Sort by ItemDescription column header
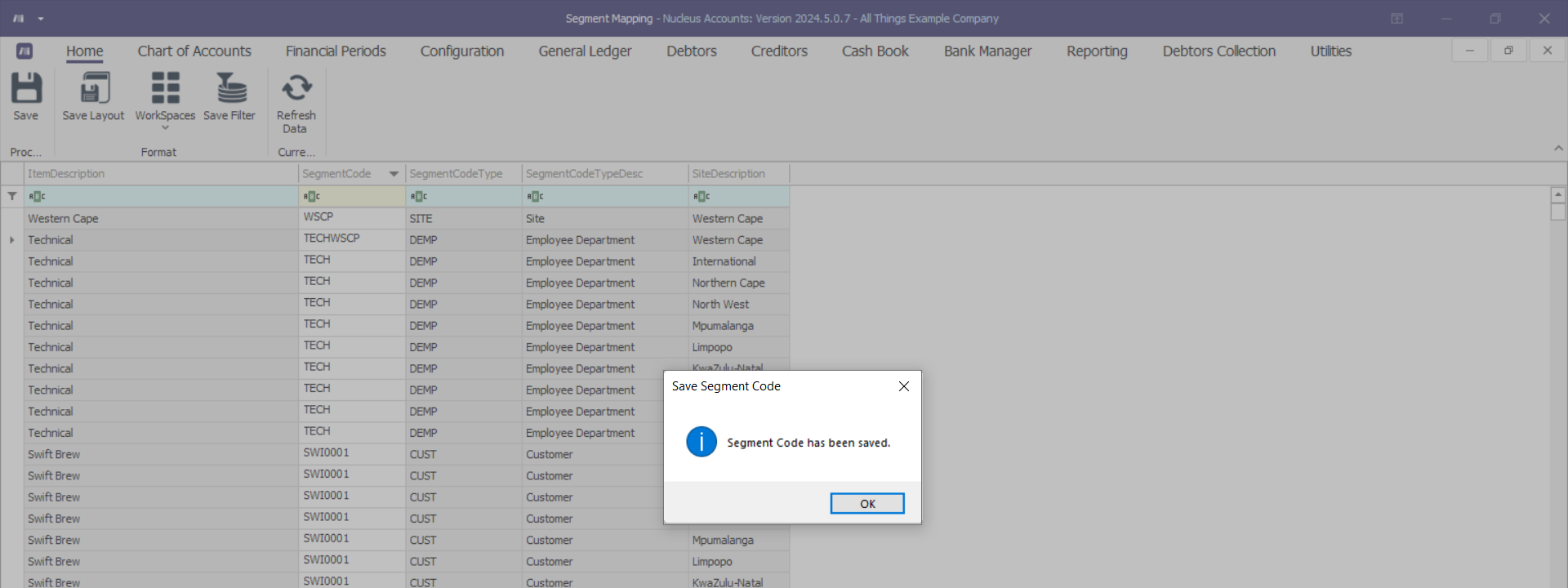The image size is (1568, 588). pyautogui.click(x=162, y=174)
